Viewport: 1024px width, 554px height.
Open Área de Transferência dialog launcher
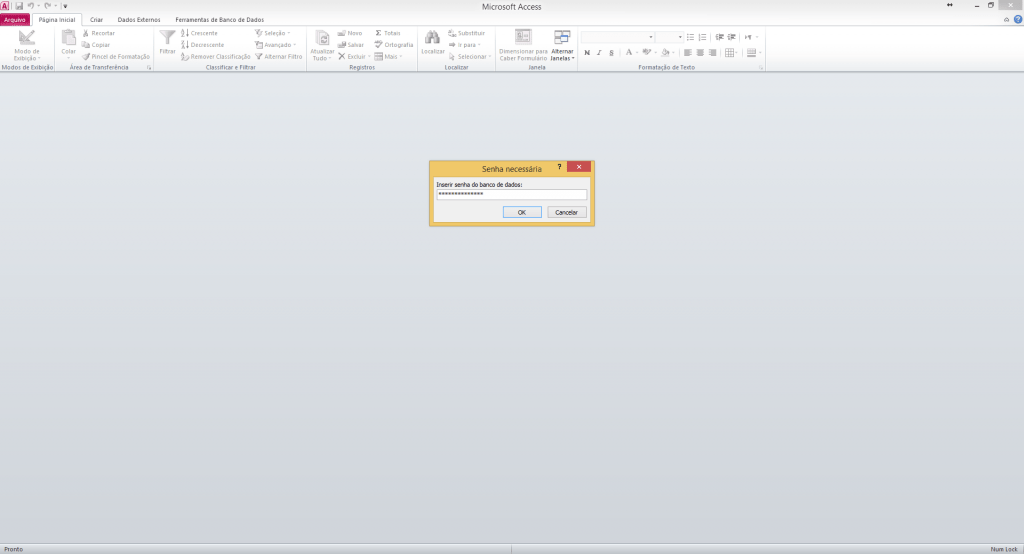coord(149,67)
